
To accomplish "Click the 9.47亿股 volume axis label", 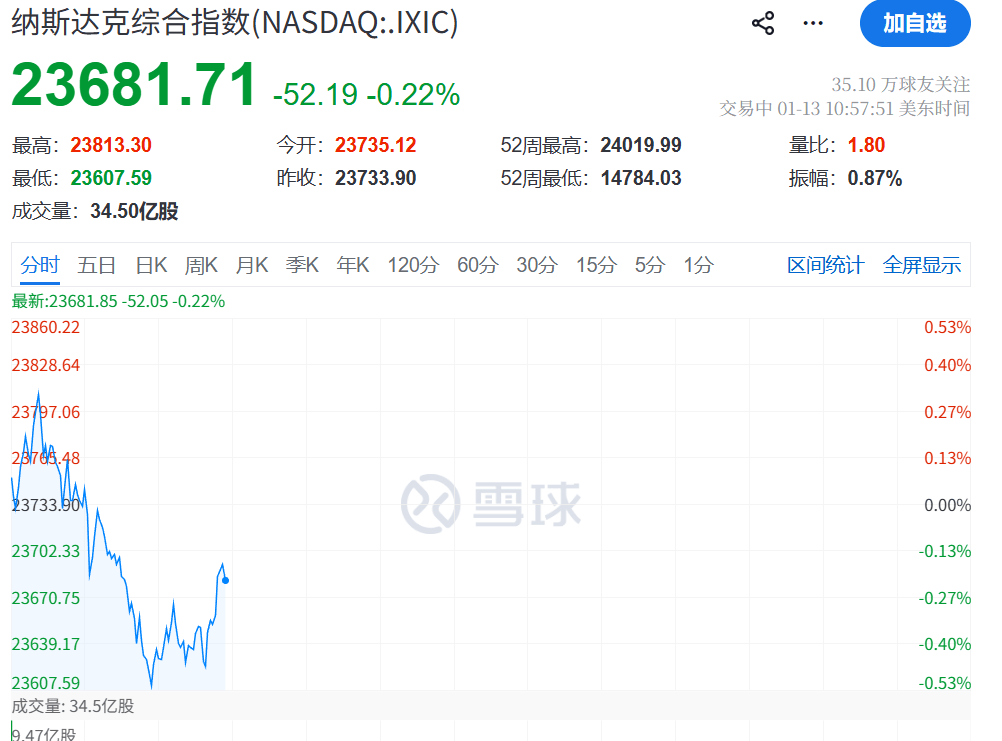I will 43,734.
